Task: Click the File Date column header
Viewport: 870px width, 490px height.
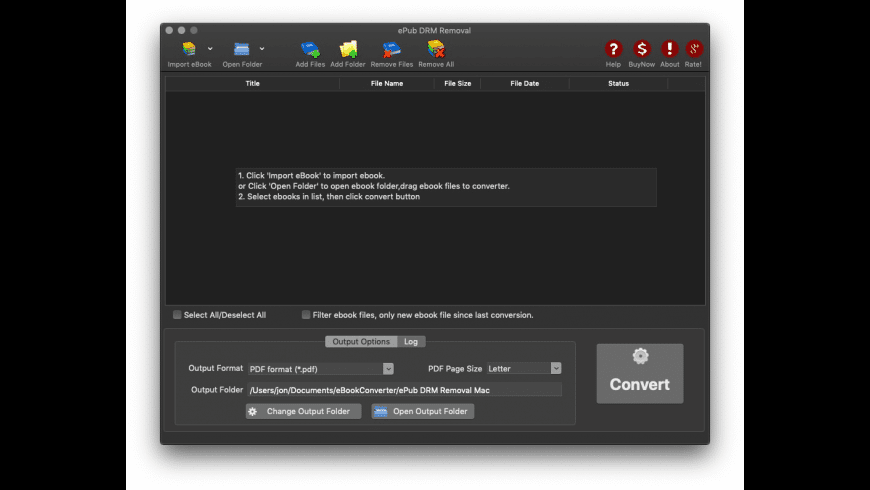Action: coord(524,83)
